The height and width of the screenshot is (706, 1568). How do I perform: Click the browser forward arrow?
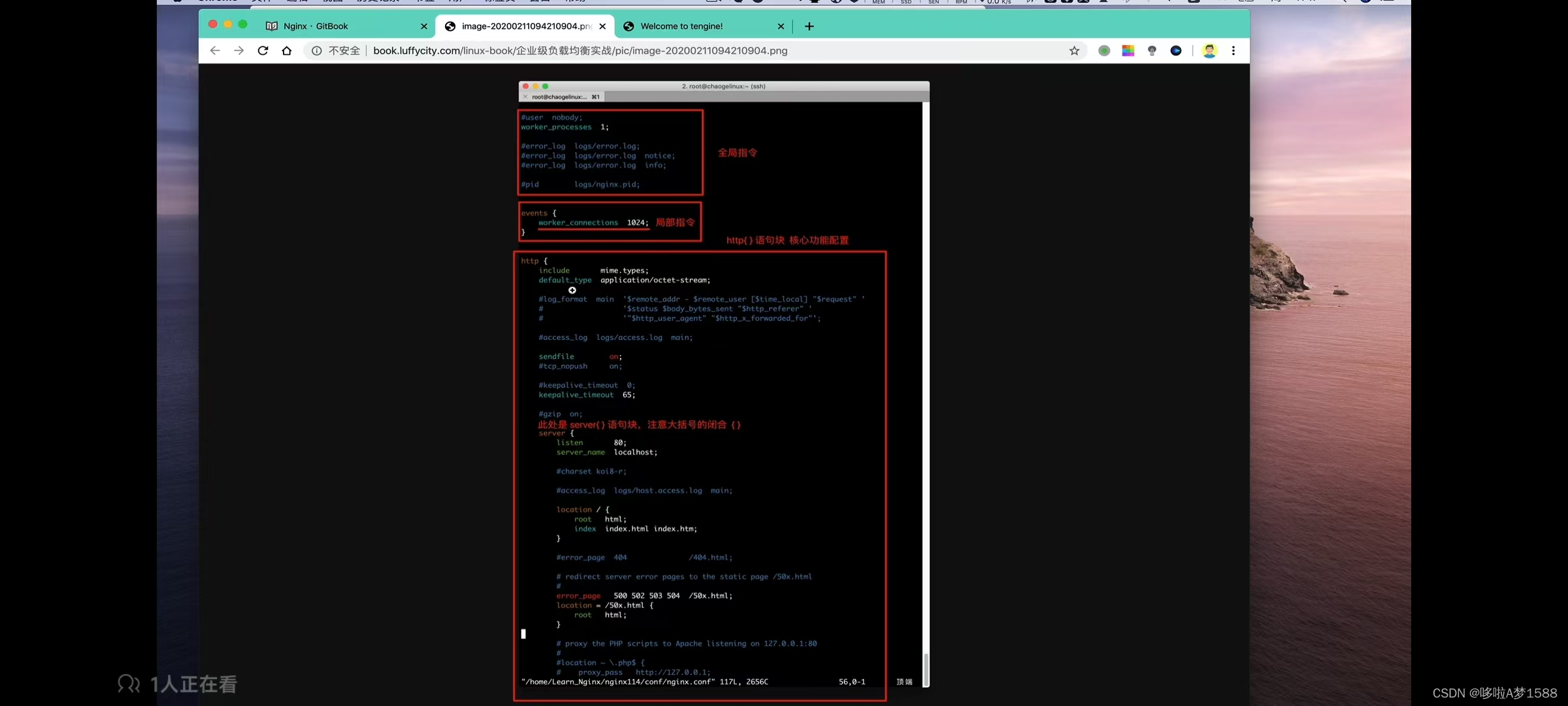tap(238, 50)
